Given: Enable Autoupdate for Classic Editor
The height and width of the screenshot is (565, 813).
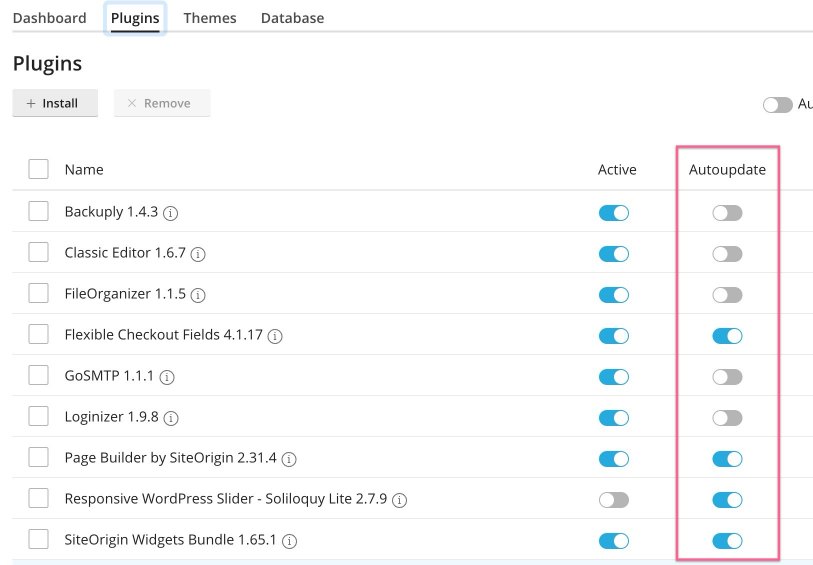Looking at the screenshot, I should click(727, 253).
